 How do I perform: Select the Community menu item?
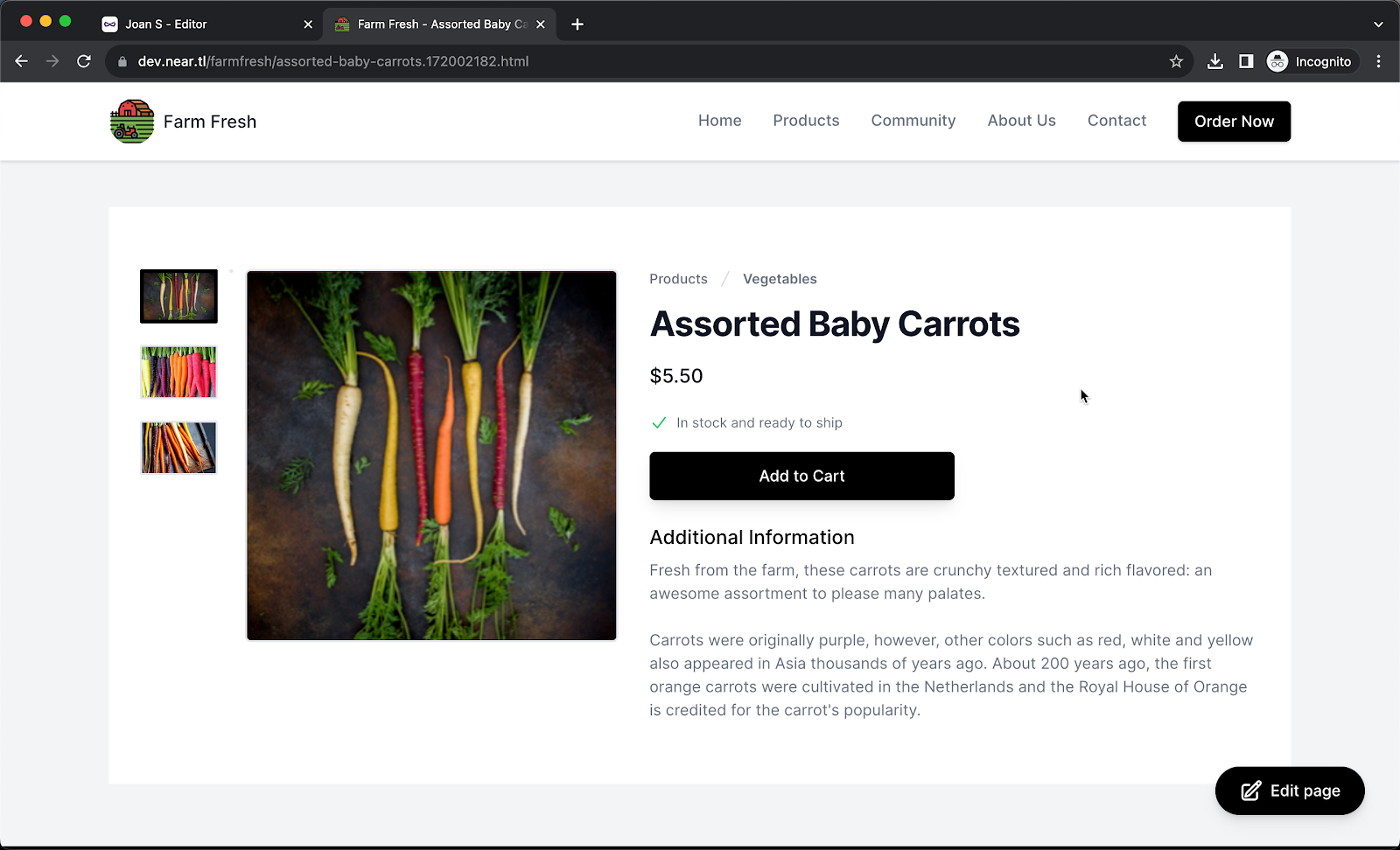click(x=913, y=121)
